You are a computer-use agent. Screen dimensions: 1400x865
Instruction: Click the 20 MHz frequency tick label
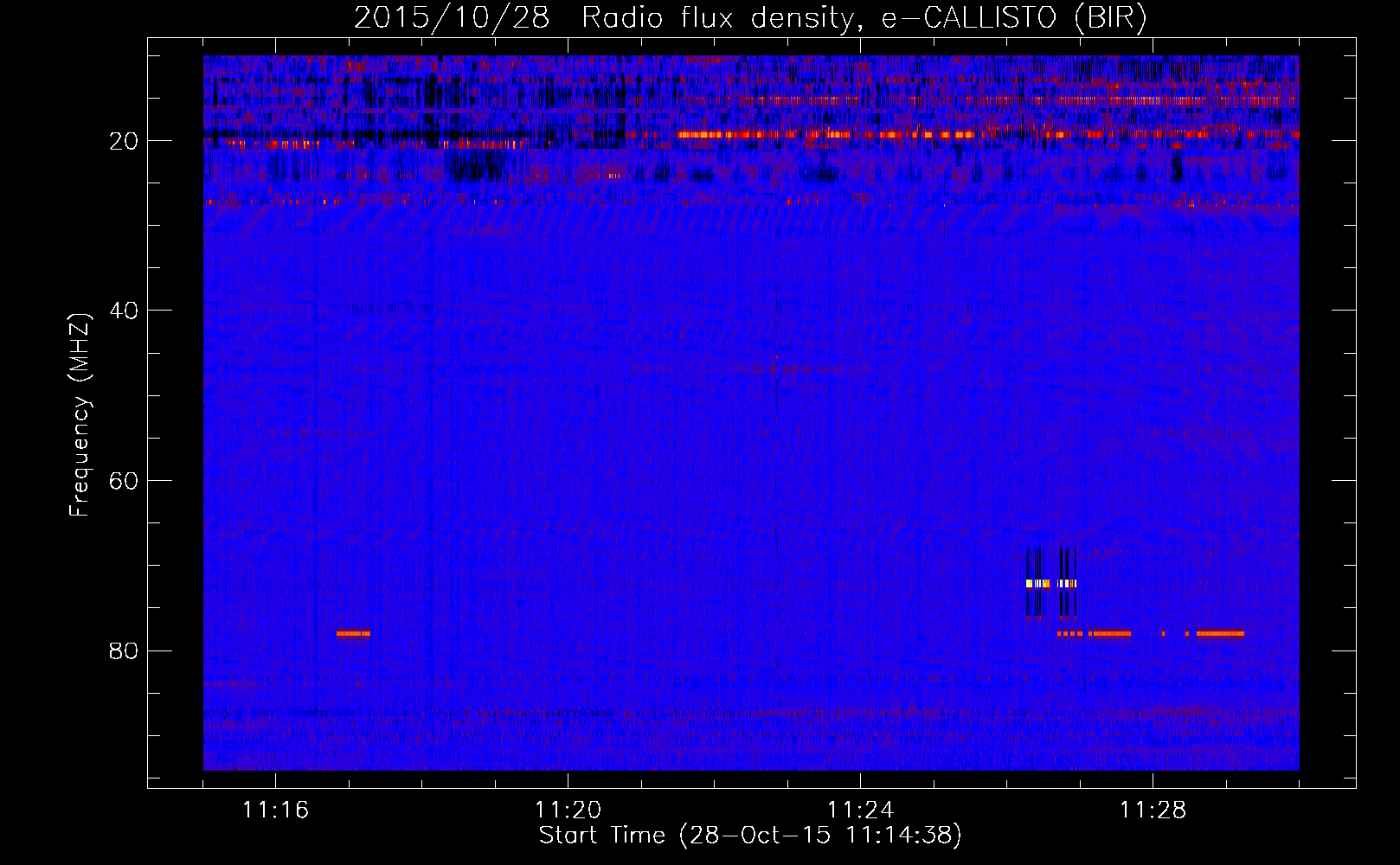click(125, 141)
